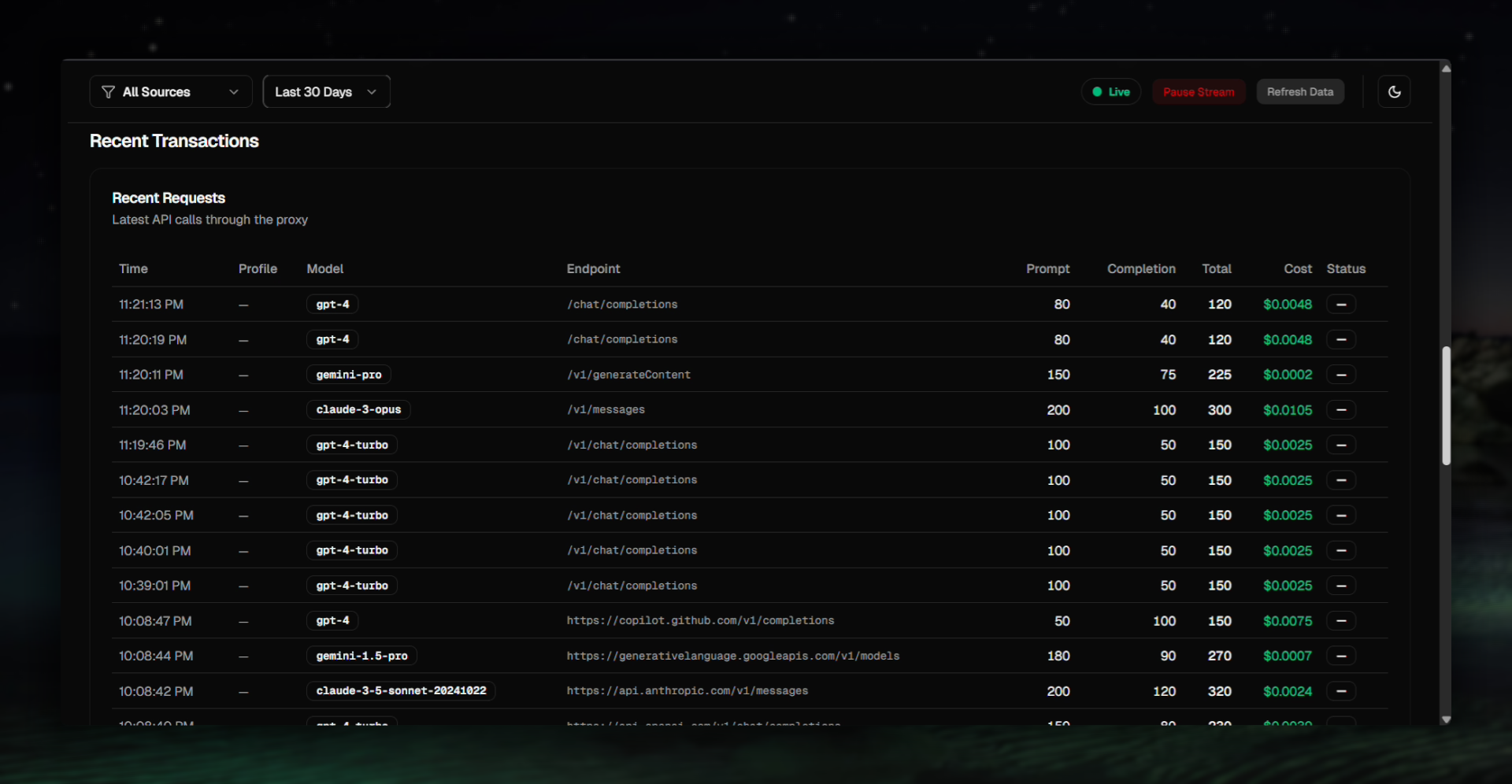Click status icon for claude-3-5-sonnet row

1340,691
